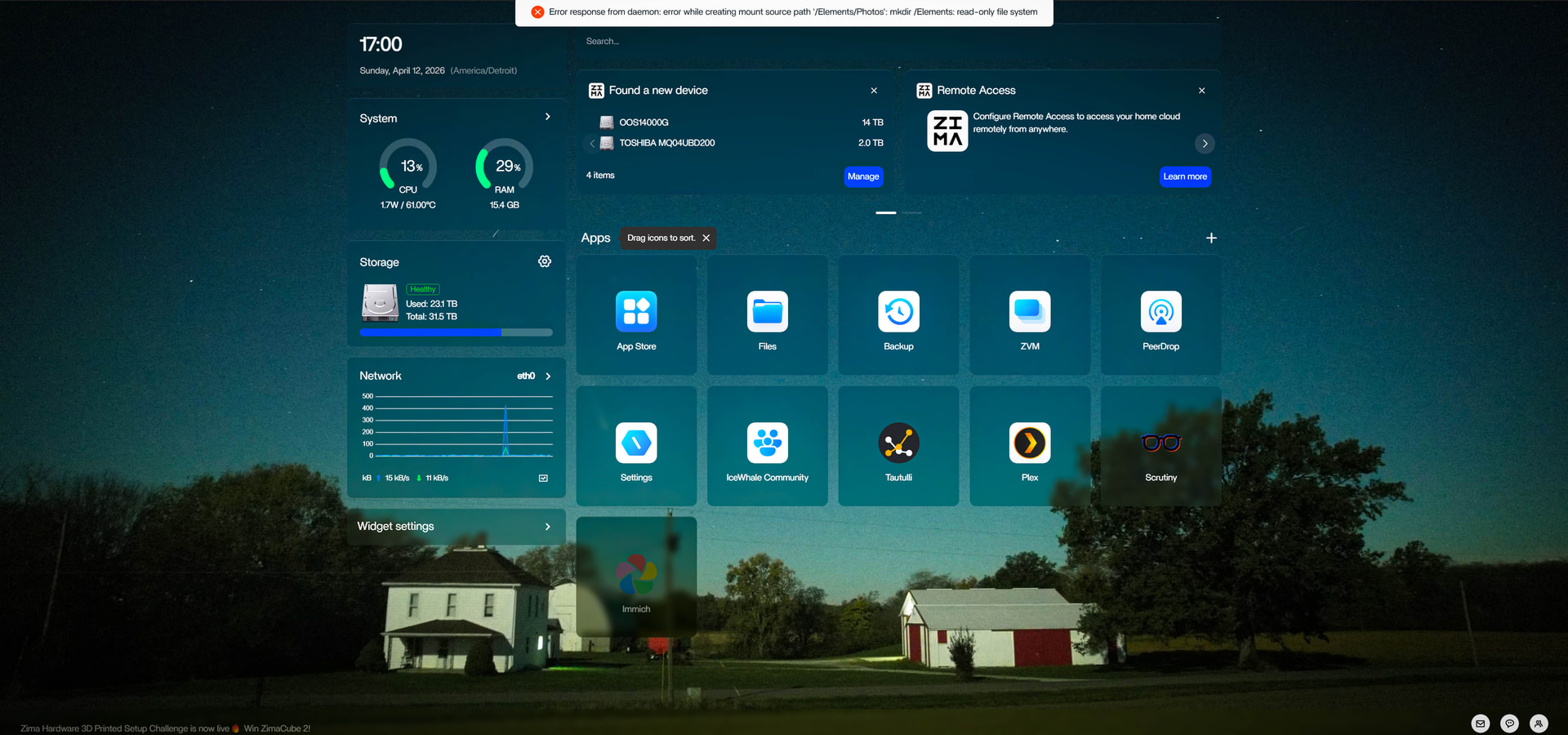Expand the Network eth0 selector

547,376
